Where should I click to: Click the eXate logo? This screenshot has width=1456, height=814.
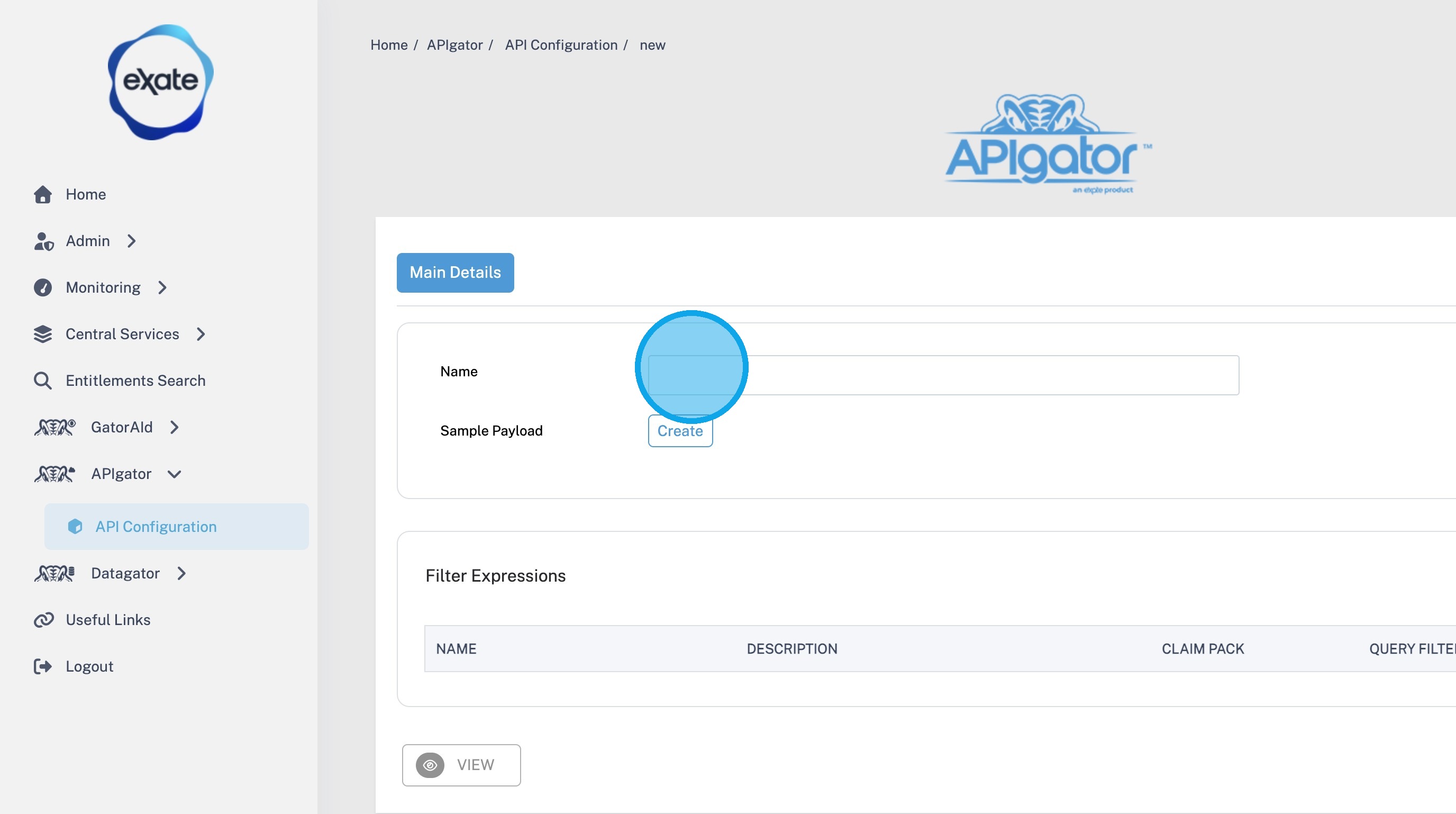160,82
